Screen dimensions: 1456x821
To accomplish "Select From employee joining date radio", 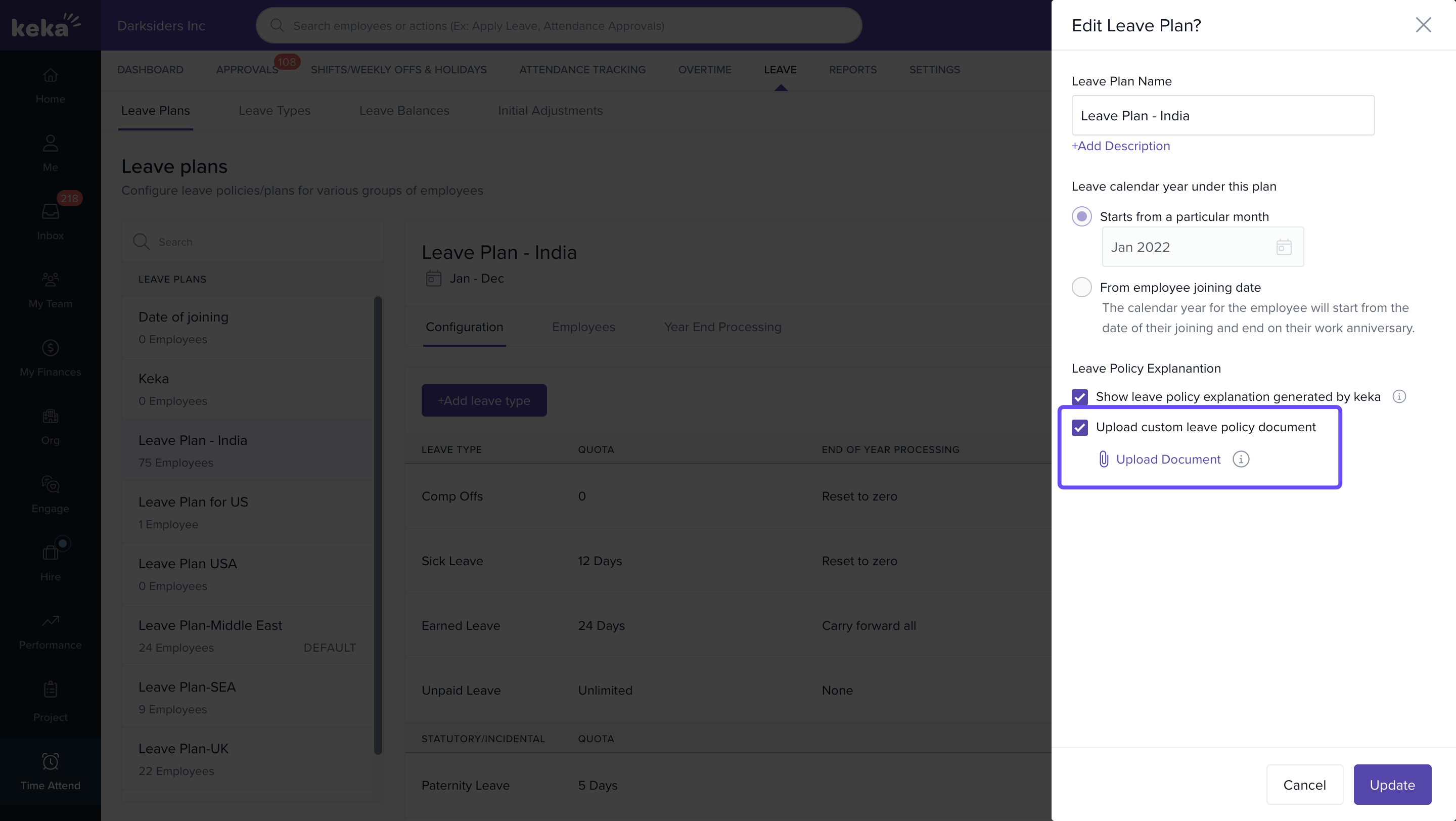I will [x=1082, y=287].
